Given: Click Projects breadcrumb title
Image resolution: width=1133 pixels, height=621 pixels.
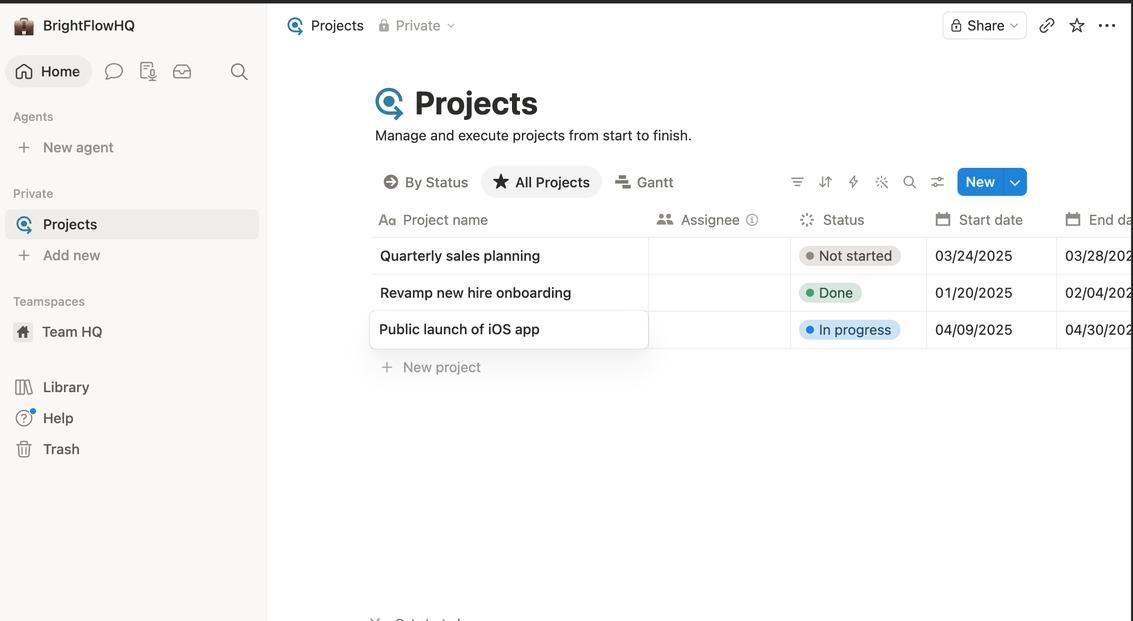Looking at the screenshot, I should (x=337, y=26).
